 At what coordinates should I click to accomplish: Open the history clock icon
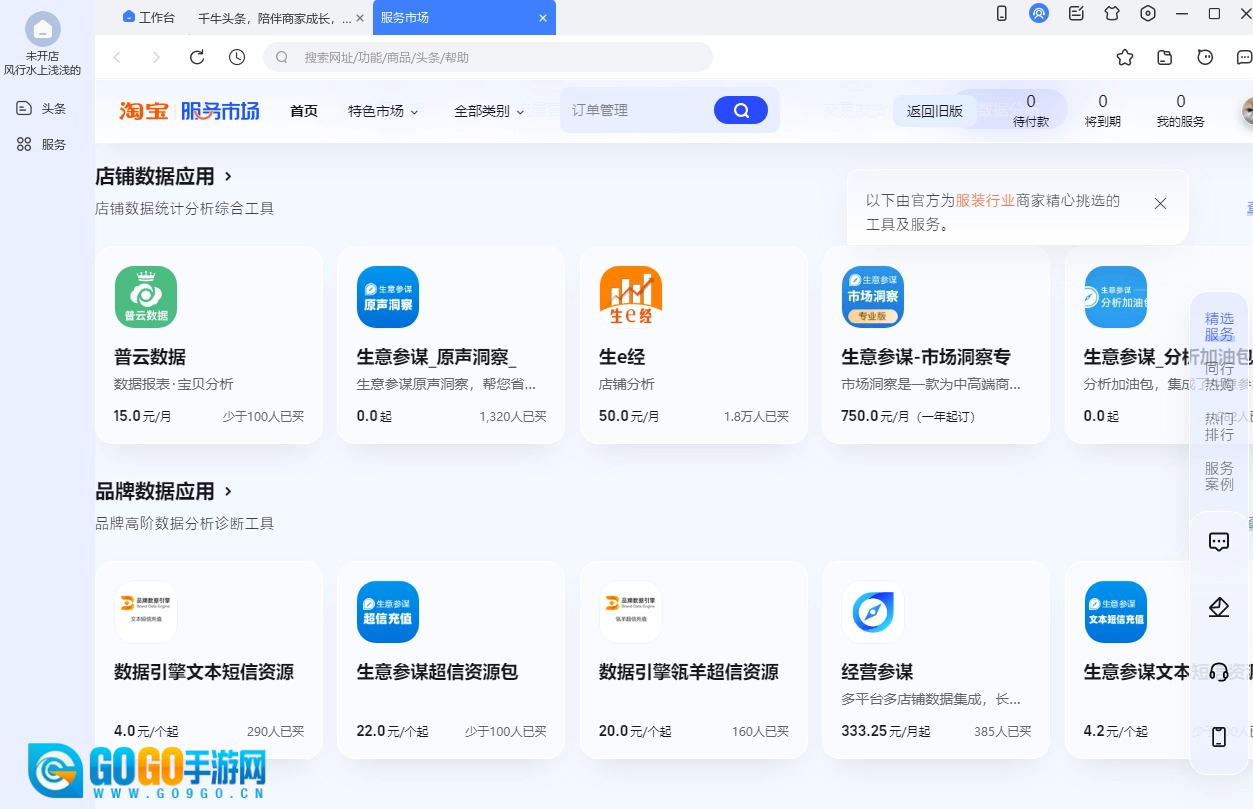click(x=237, y=57)
